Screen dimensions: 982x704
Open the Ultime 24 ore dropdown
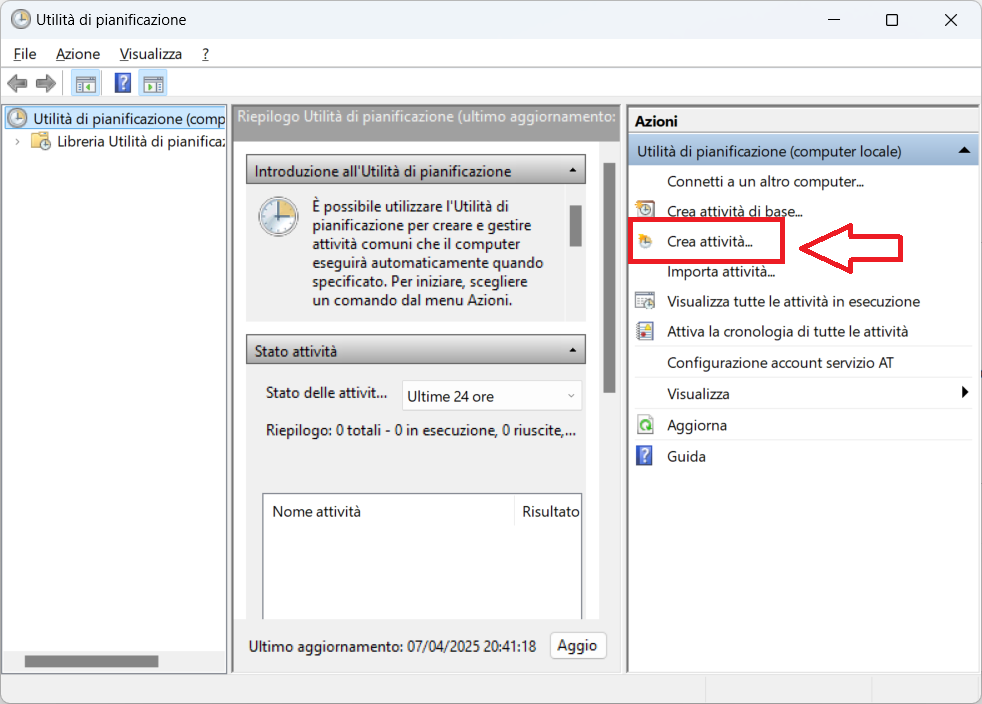pyautogui.click(x=491, y=396)
